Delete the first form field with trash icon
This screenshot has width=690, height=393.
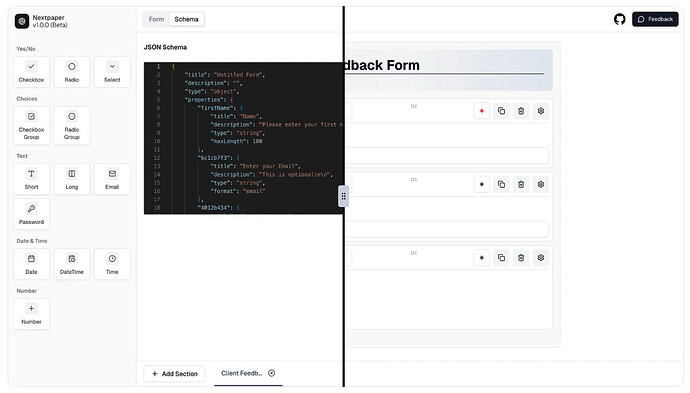(x=521, y=111)
